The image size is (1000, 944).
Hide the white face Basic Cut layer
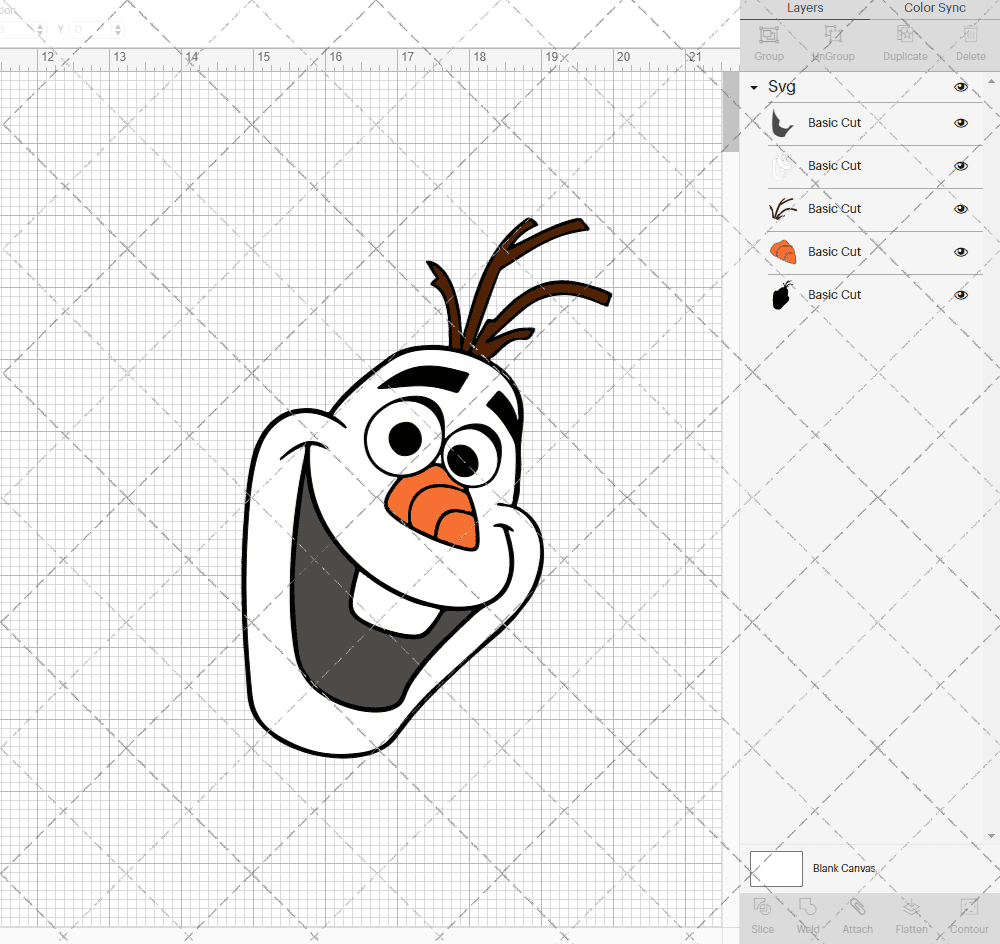point(960,166)
